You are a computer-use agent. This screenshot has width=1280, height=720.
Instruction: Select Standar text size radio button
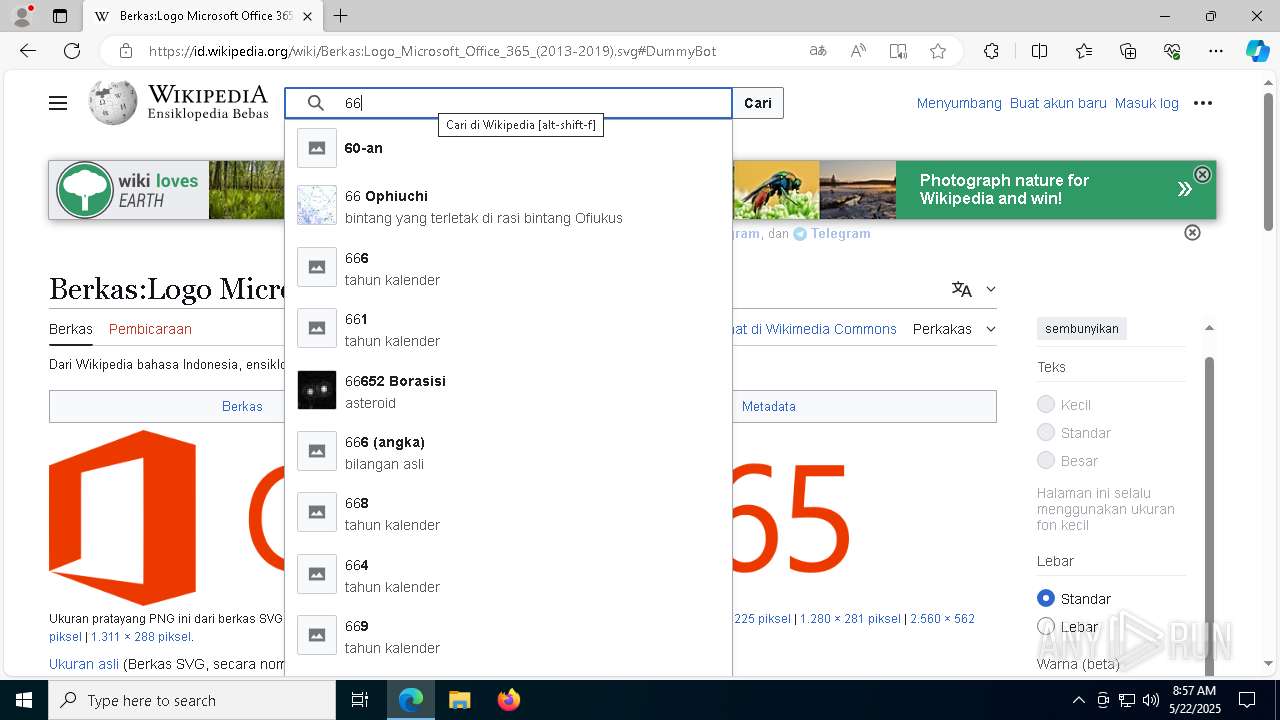point(1046,432)
